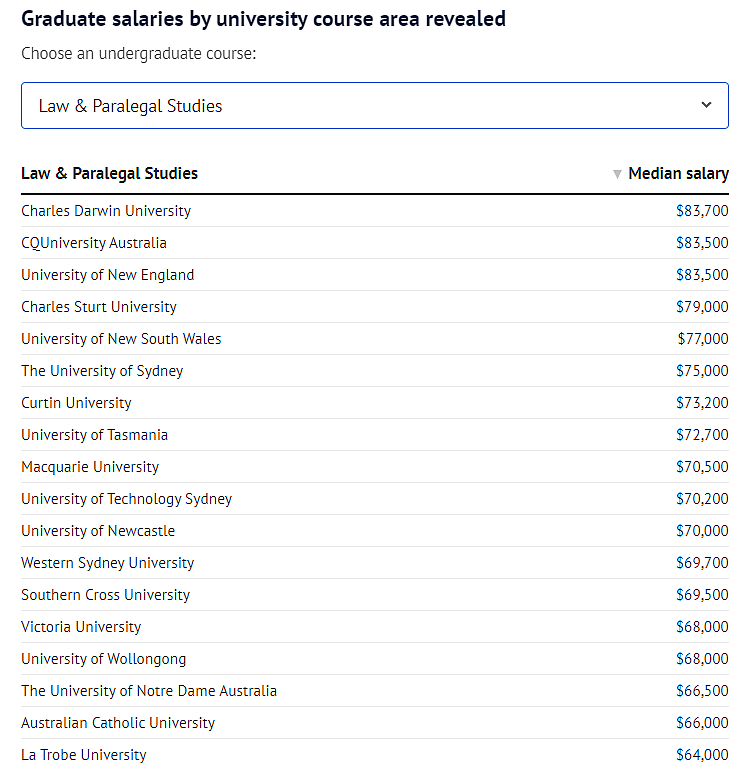Click The University of Notre Dame Australia
Viewport: 751px width, 780px height.
click(x=149, y=691)
